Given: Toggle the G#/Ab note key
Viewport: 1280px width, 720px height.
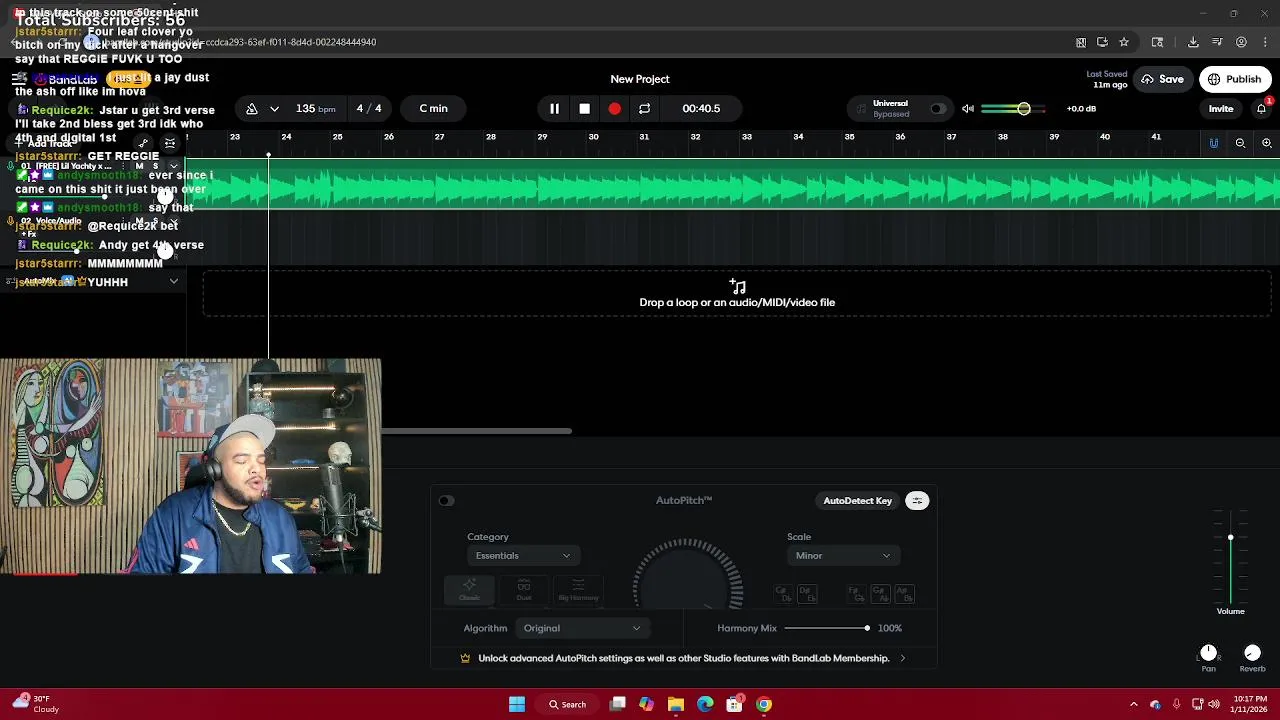Looking at the screenshot, I should click(880, 594).
